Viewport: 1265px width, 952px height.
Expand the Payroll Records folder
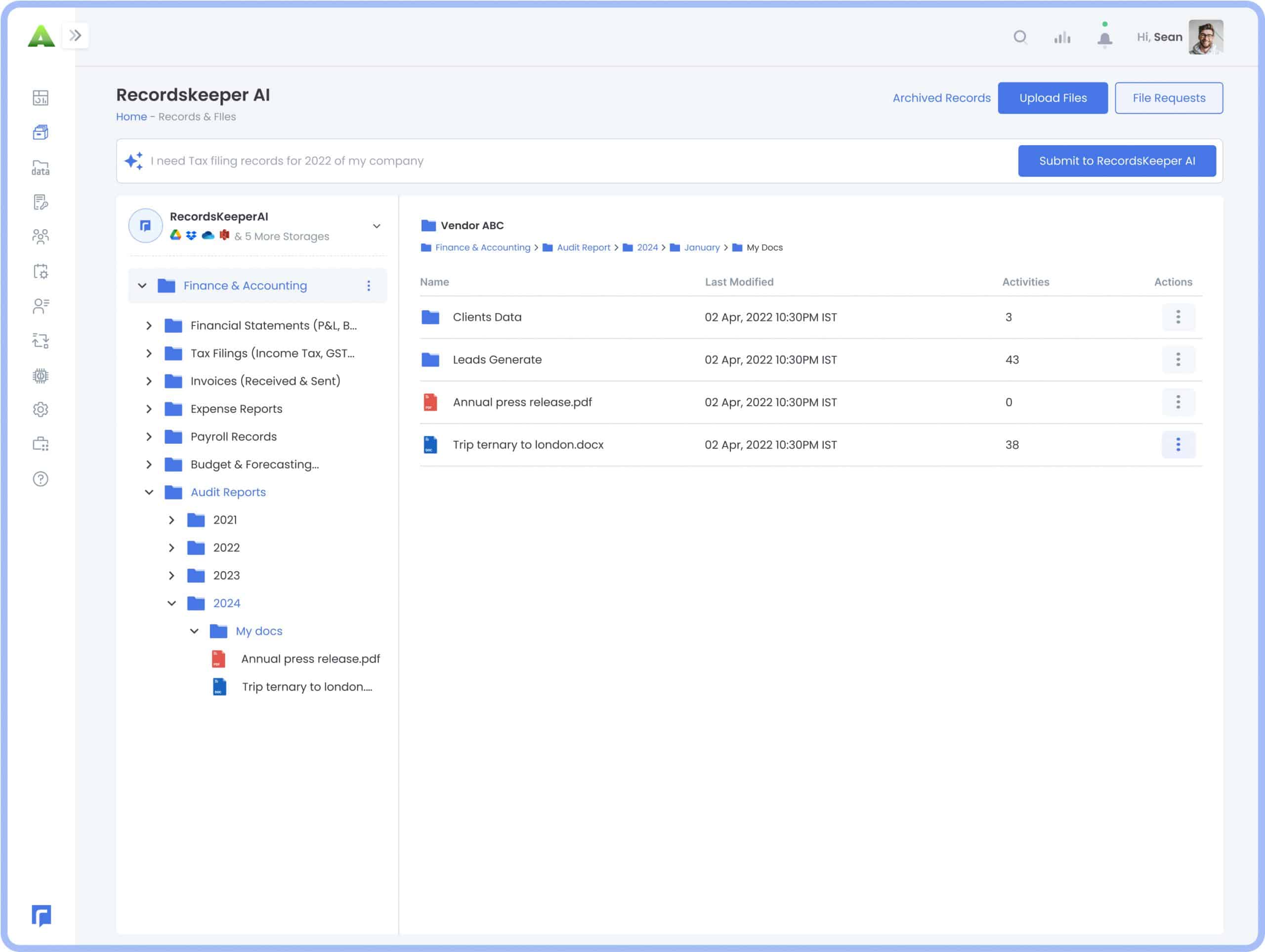149,436
